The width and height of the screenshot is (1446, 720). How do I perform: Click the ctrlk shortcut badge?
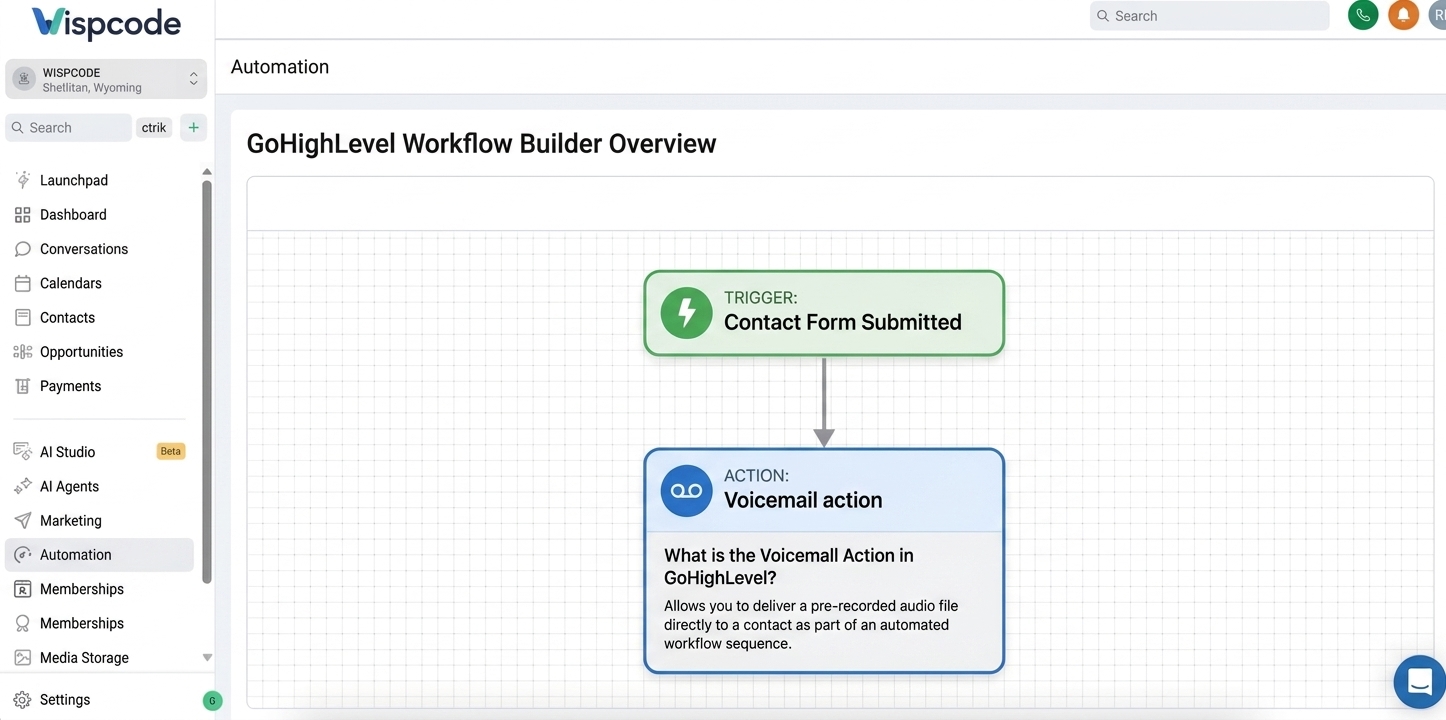(x=154, y=127)
